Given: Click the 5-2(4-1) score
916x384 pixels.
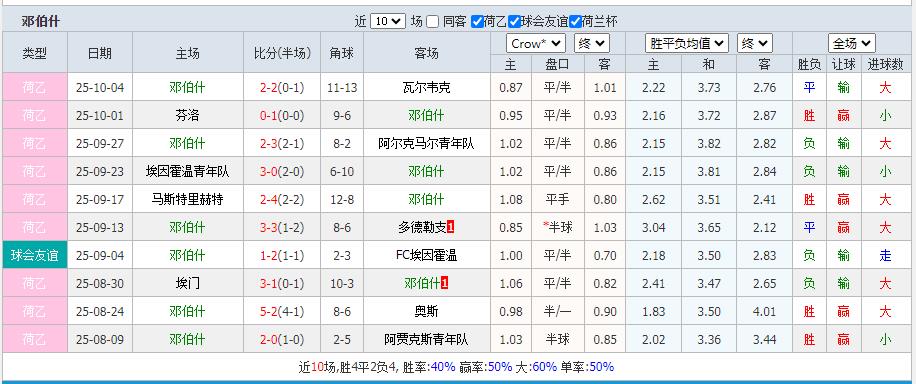Looking at the screenshot, I should click(x=282, y=313).
